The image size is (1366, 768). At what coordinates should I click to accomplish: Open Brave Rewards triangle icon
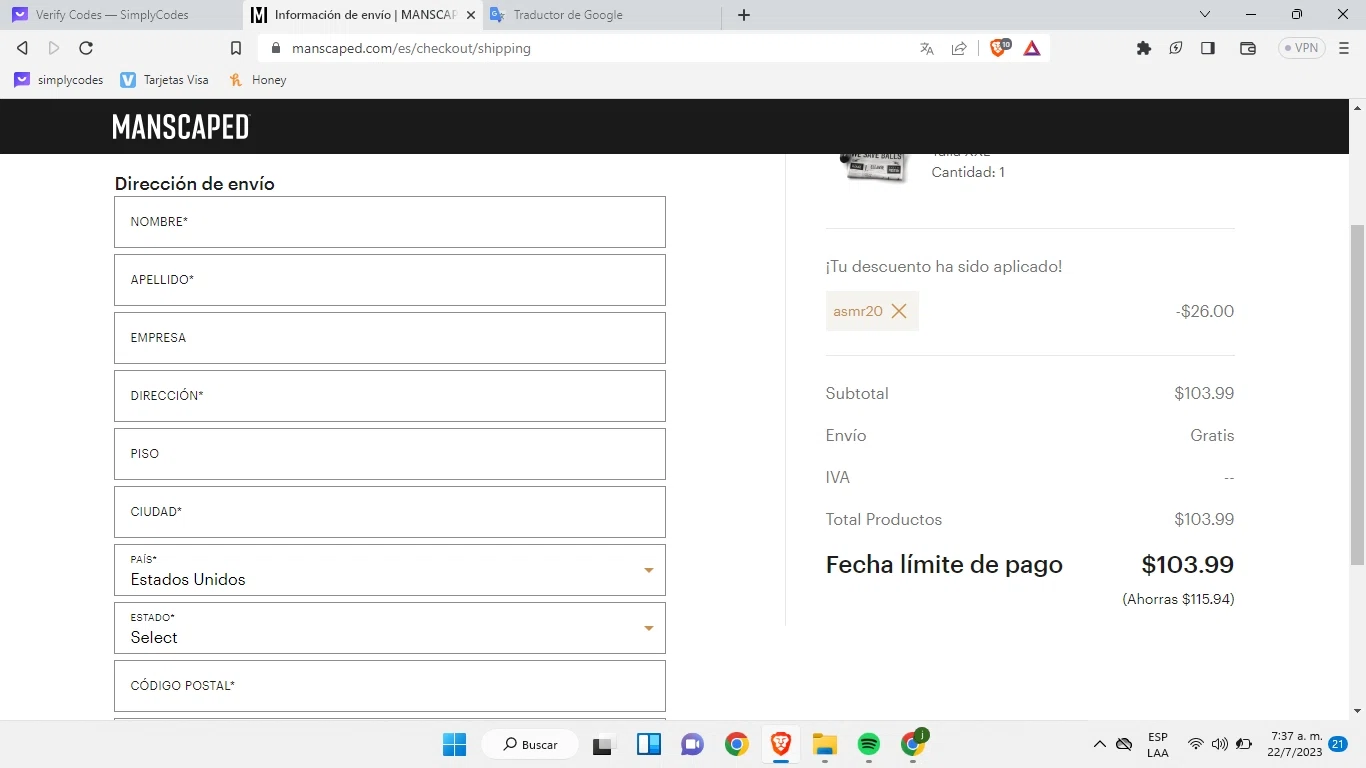click(1032, 48)
